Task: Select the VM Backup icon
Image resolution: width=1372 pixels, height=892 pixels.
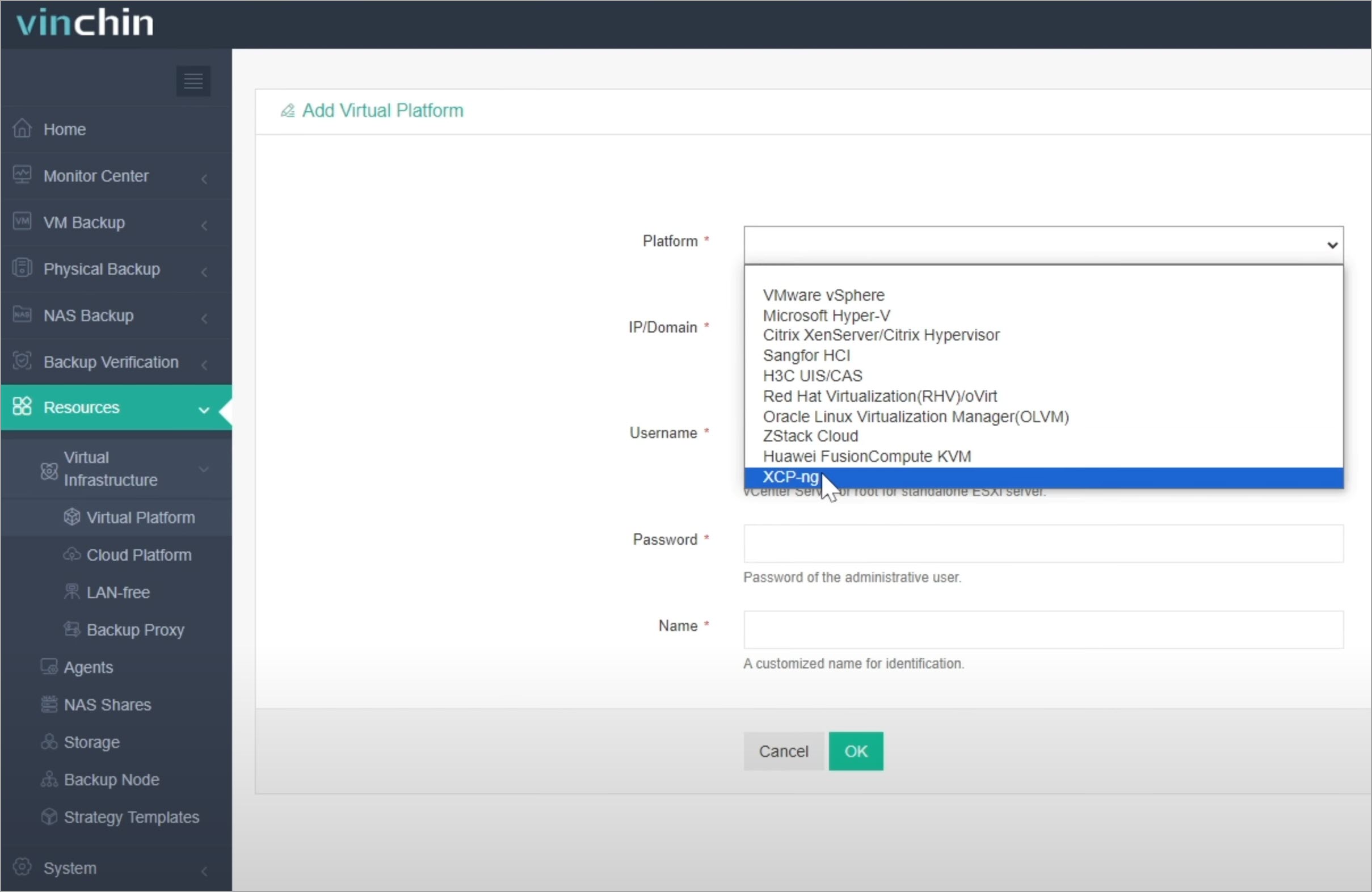Action: (22, 222)
